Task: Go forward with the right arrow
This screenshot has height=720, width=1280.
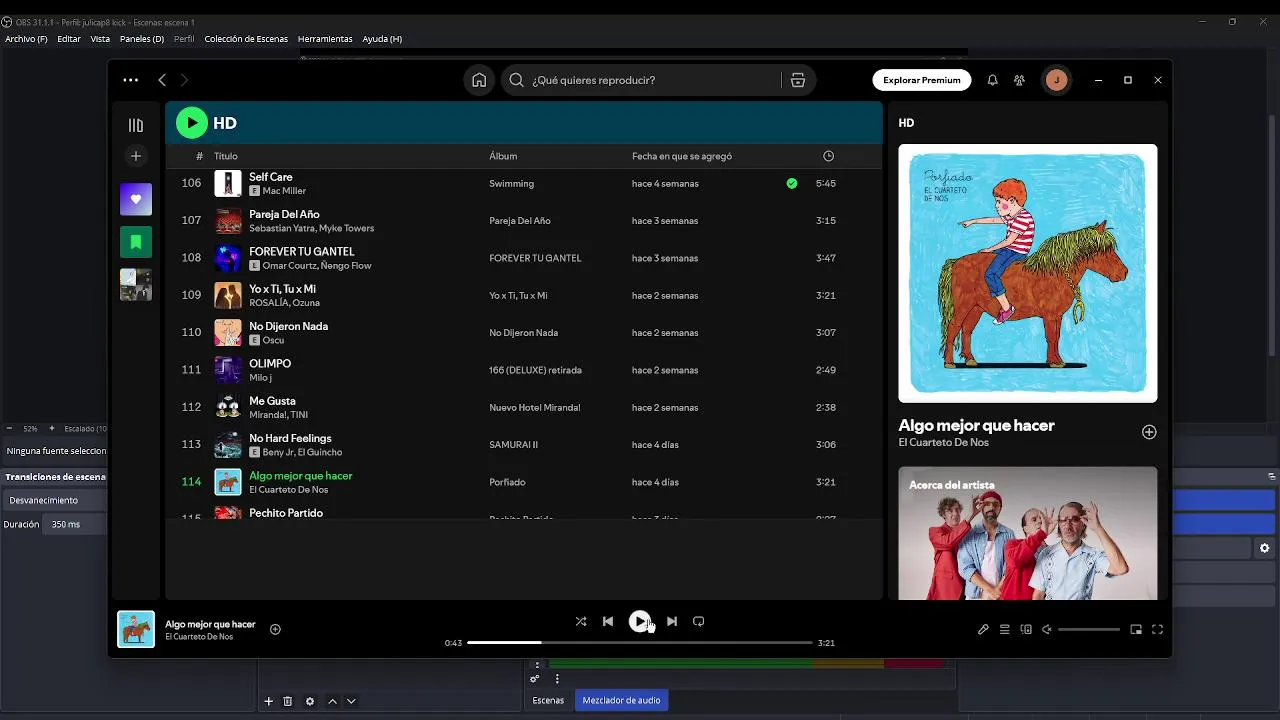Action: 184,80
